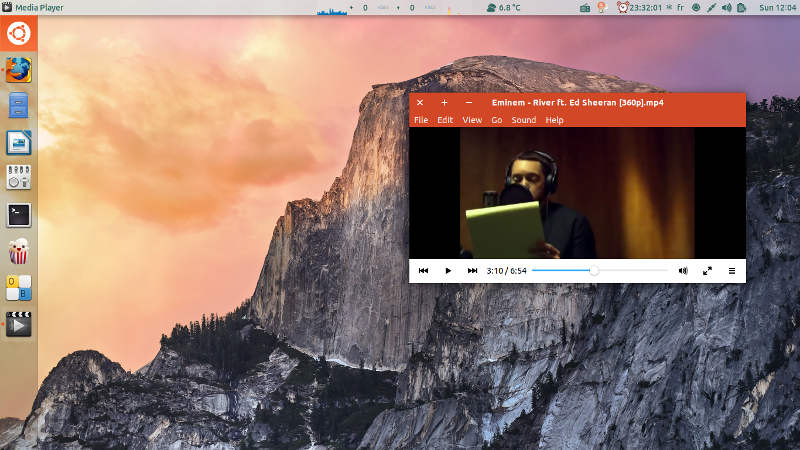This screenshot has height=450, width=800.
Task: Open the network plug indicator
Action: click(x=711, y=8)
